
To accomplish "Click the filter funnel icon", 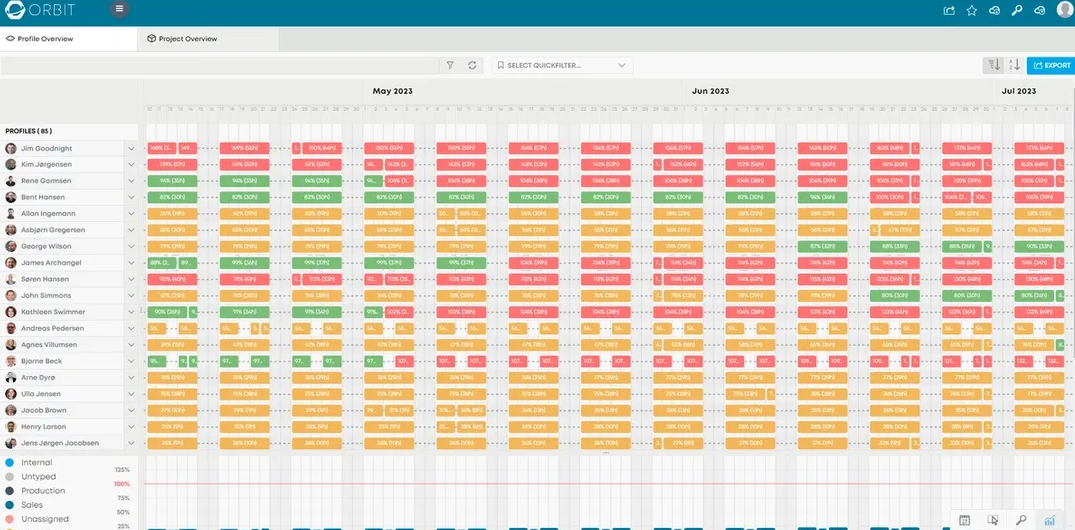I will point(450,65).
